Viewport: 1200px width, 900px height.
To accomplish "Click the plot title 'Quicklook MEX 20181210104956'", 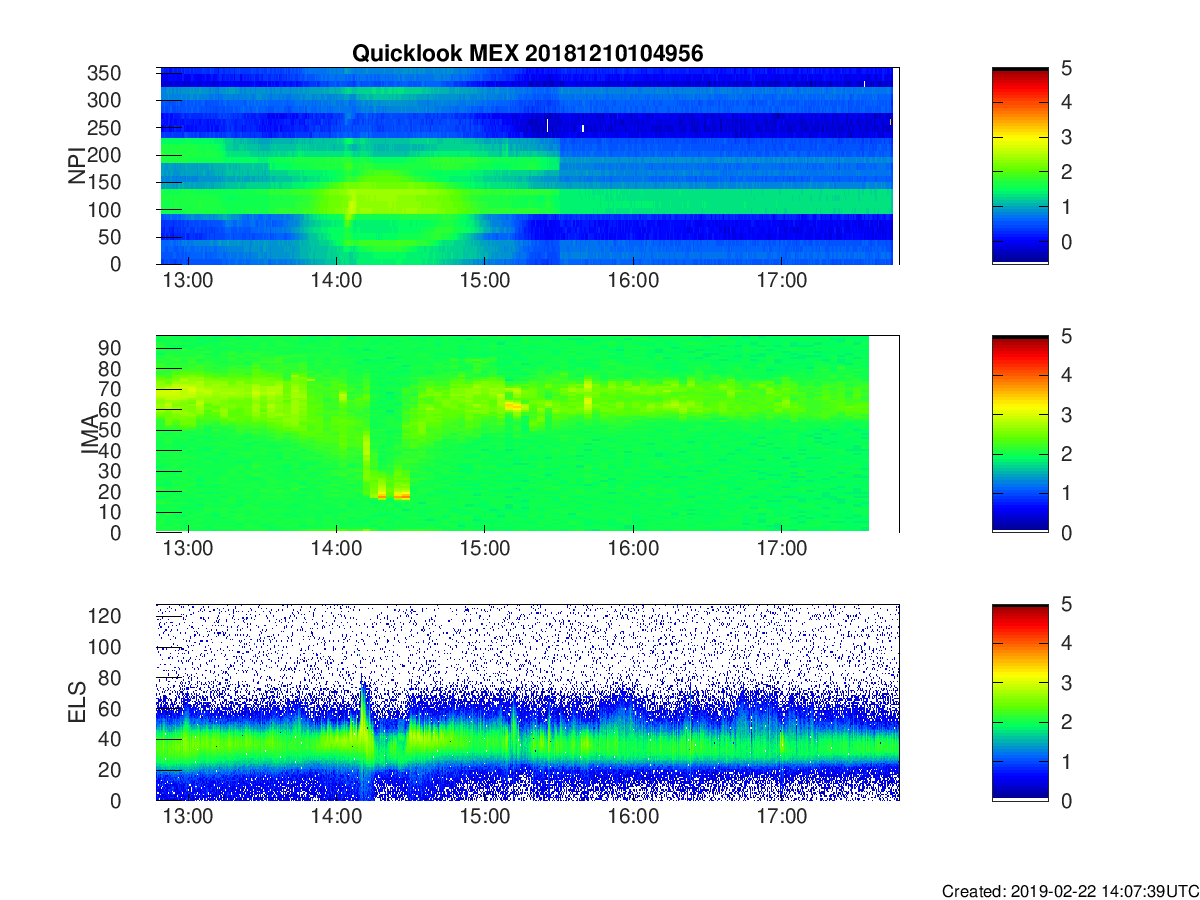I will pos(527,54).
